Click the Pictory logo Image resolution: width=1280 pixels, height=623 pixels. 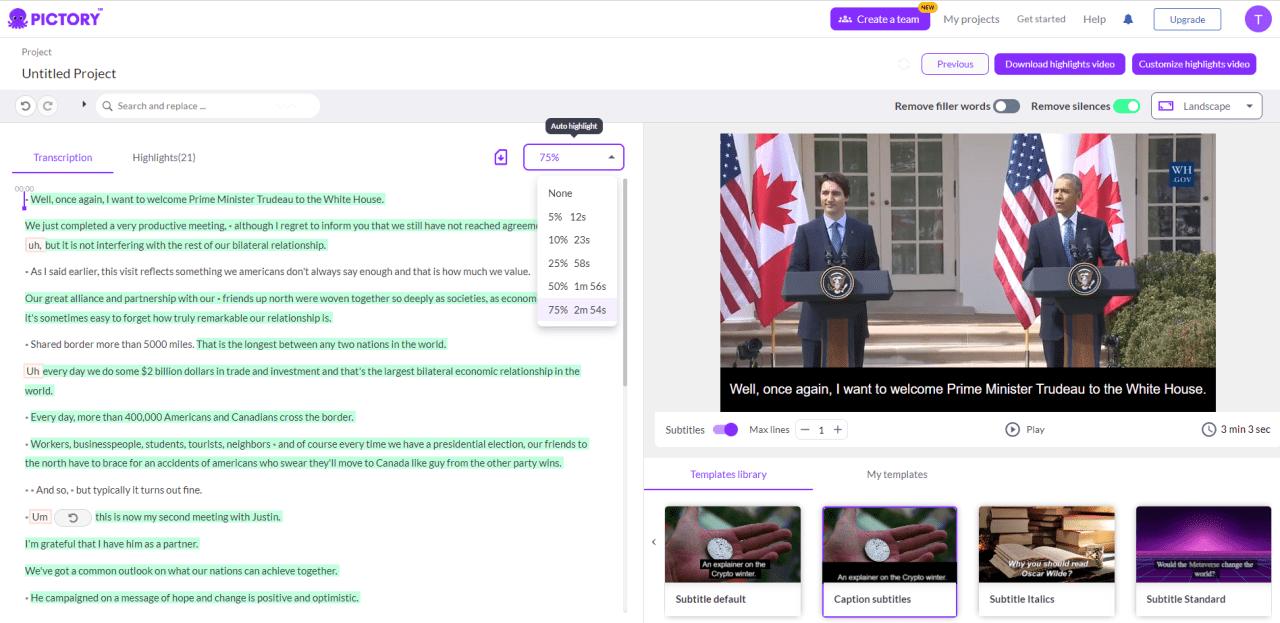click(x=55, y=18)
